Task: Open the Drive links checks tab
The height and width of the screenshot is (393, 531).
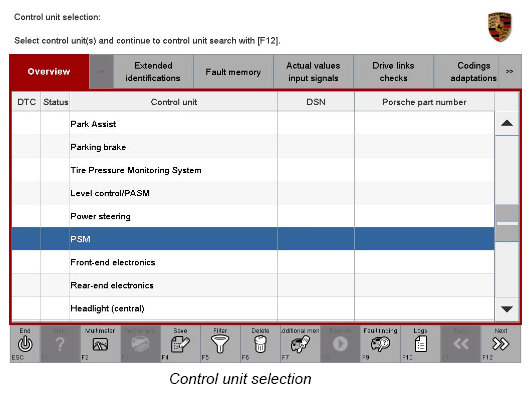Action: click(x=393, y=71)
